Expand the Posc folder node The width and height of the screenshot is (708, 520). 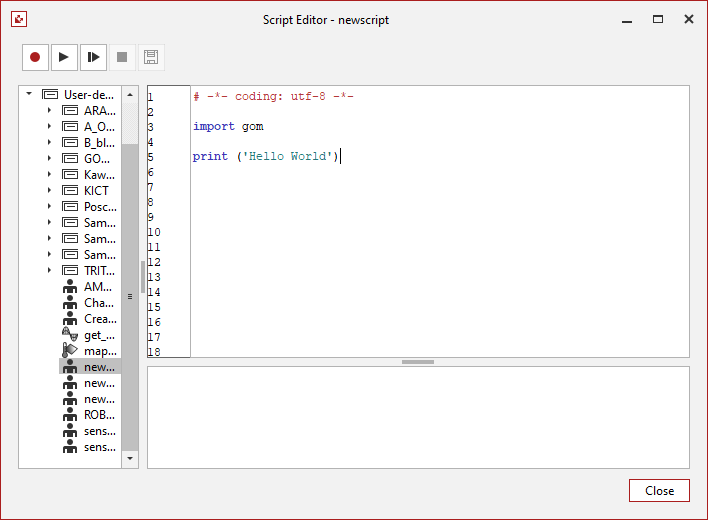(49, 207)
